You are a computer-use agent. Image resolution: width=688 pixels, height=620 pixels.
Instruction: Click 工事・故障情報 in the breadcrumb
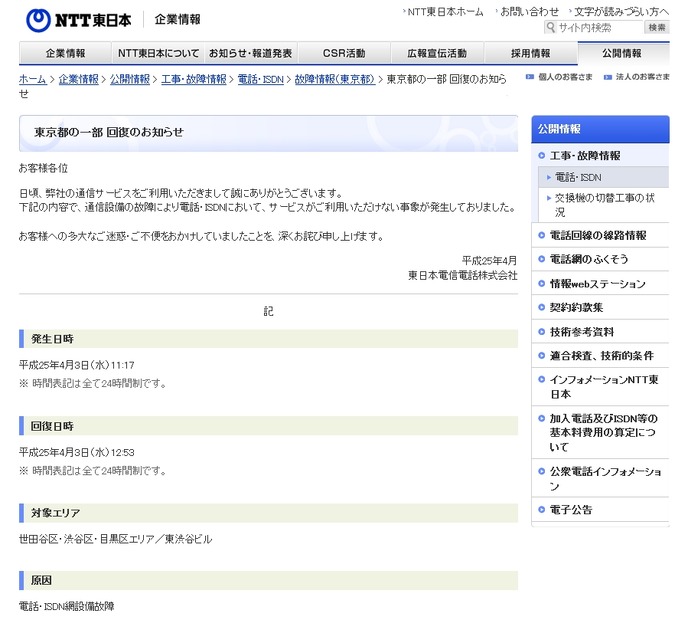194,79
